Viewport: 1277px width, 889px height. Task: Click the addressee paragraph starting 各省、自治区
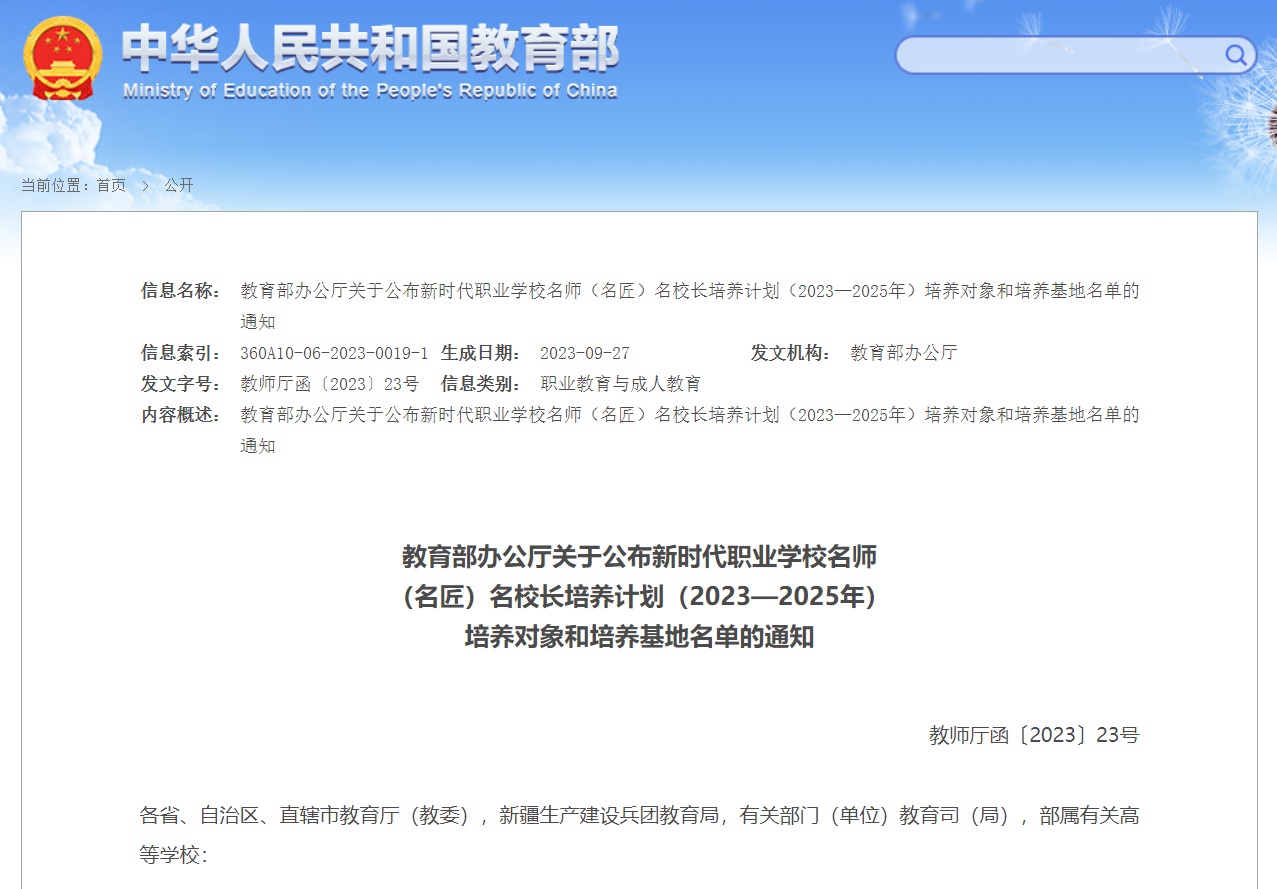[639, 835]
